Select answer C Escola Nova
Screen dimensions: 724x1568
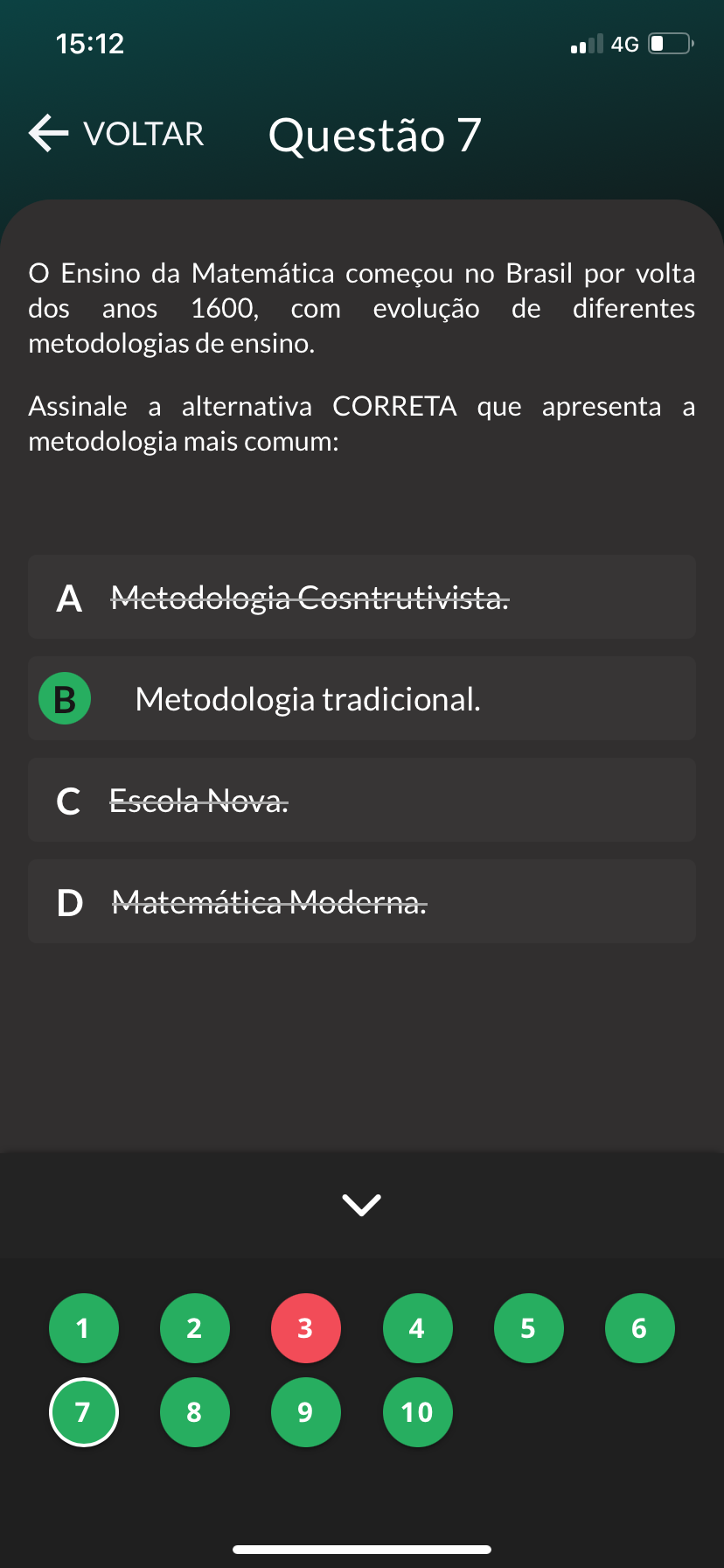(x=361, y=801)
